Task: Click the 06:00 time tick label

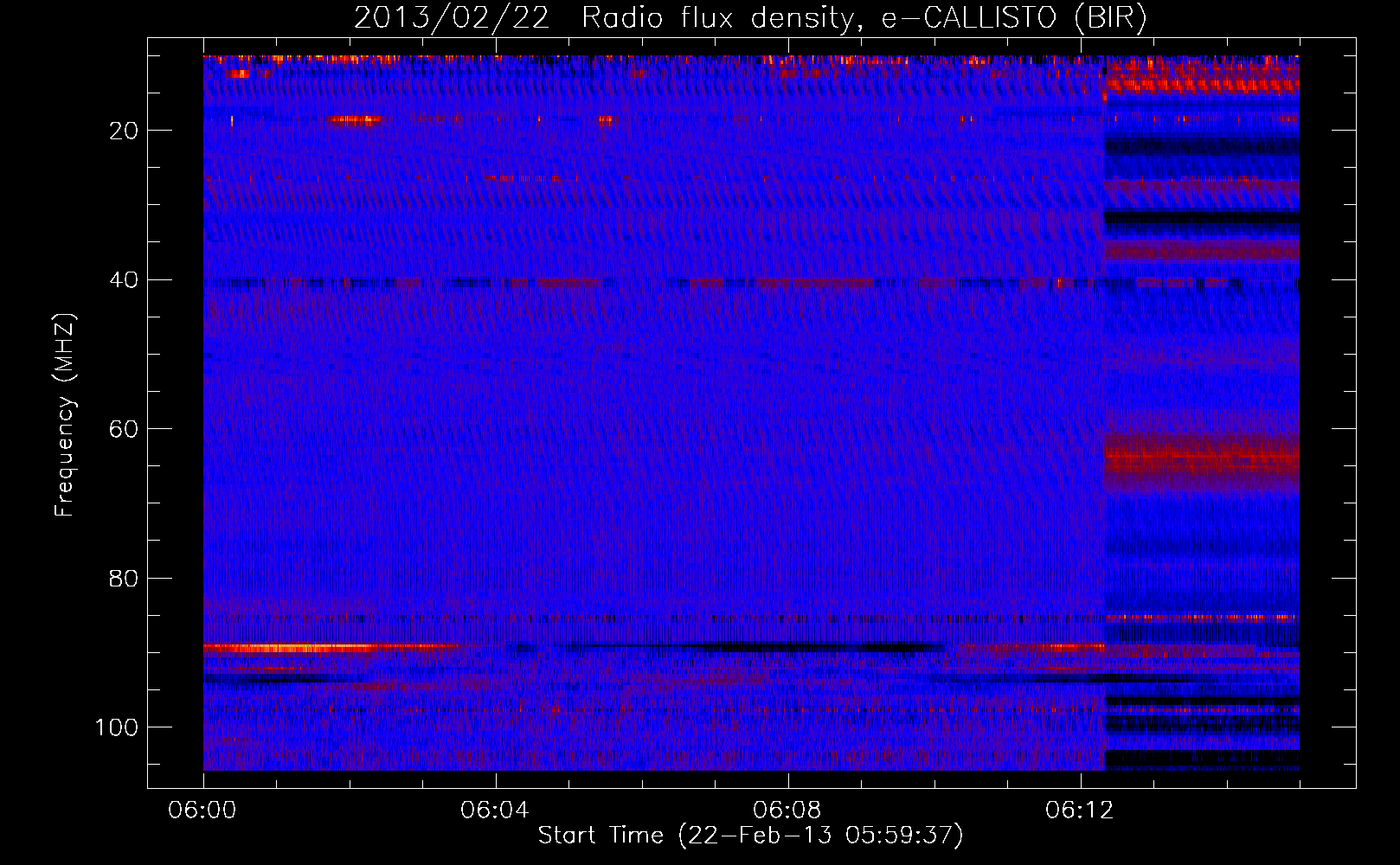Action: pos(203,811)
